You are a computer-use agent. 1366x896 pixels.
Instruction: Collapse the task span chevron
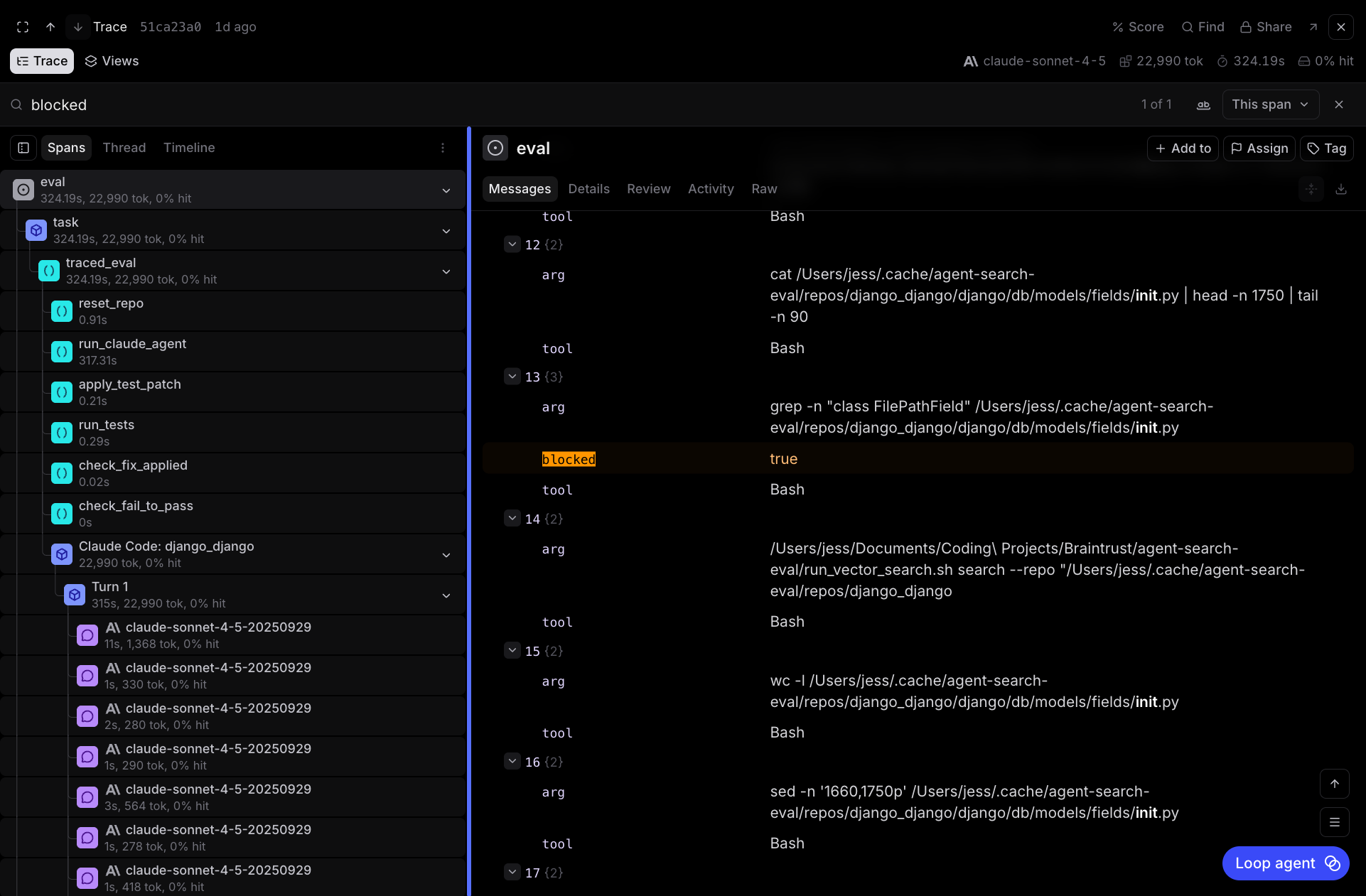tap(446, 231)
